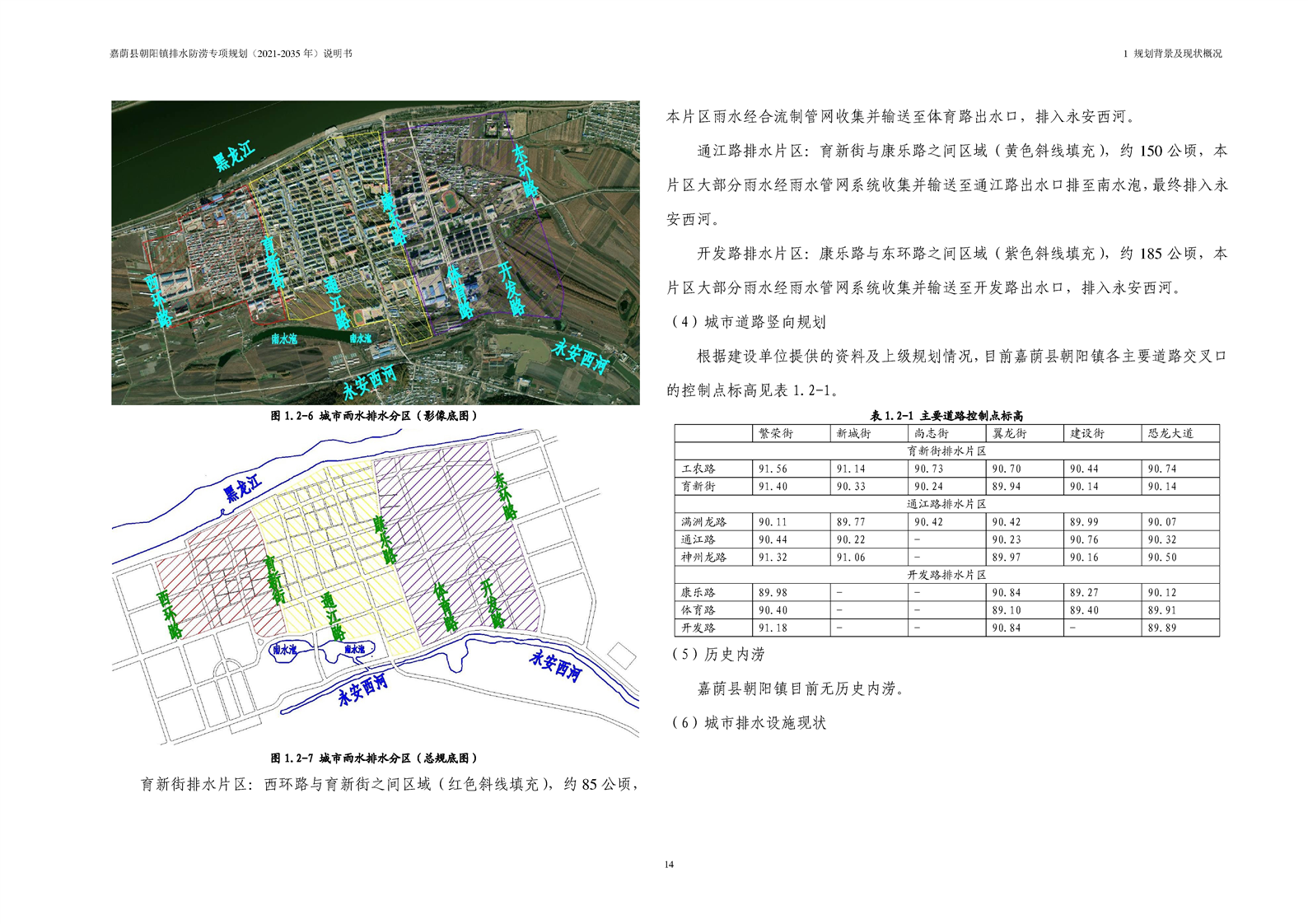Click the cell value 91.56
Screen dimensions: 1308x924
pos(773,469)
